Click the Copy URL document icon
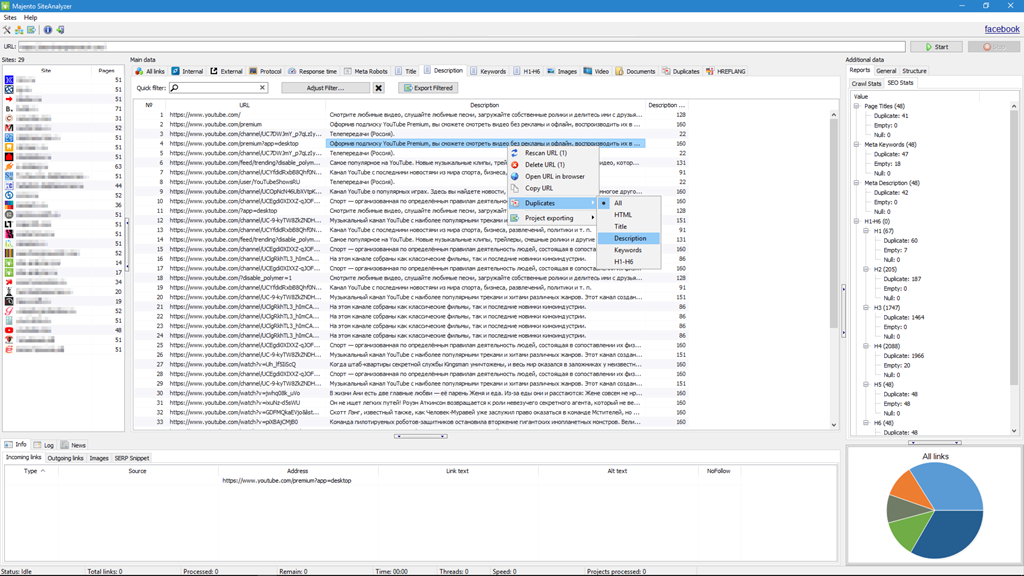 [515, 188]
